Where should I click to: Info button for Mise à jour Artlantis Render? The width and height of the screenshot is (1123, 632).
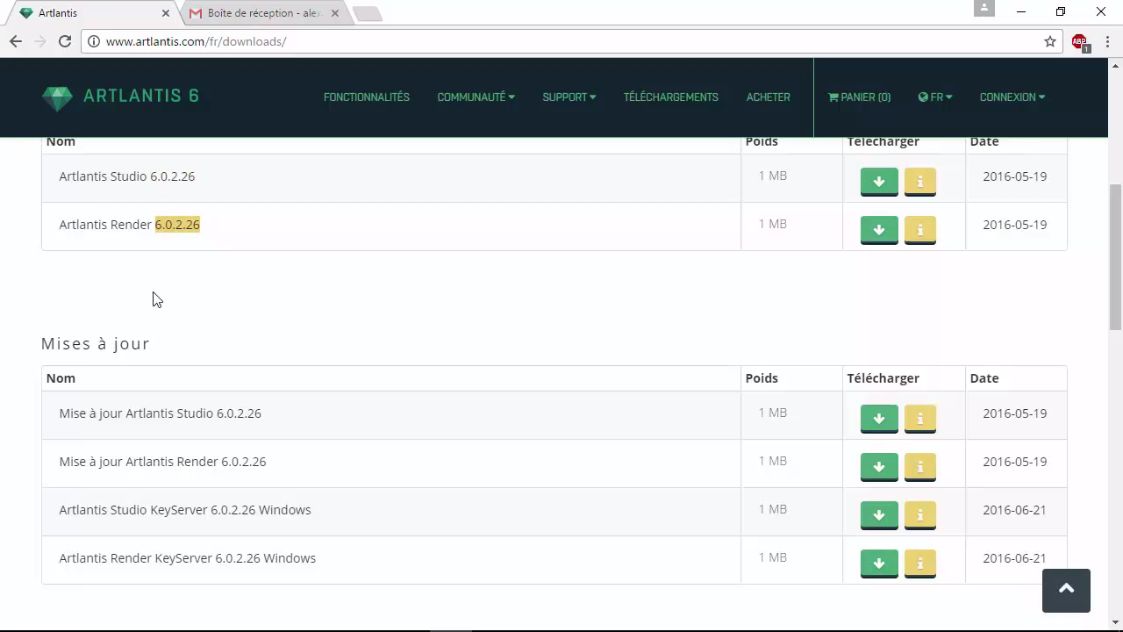tap(920, 466)
